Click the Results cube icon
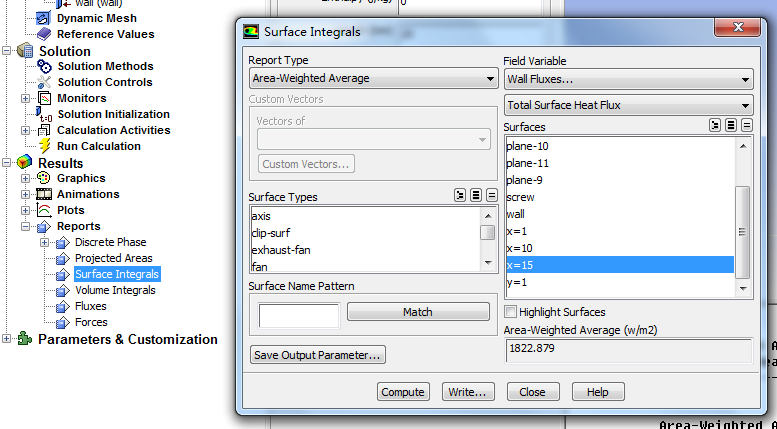 click(24, 163)
